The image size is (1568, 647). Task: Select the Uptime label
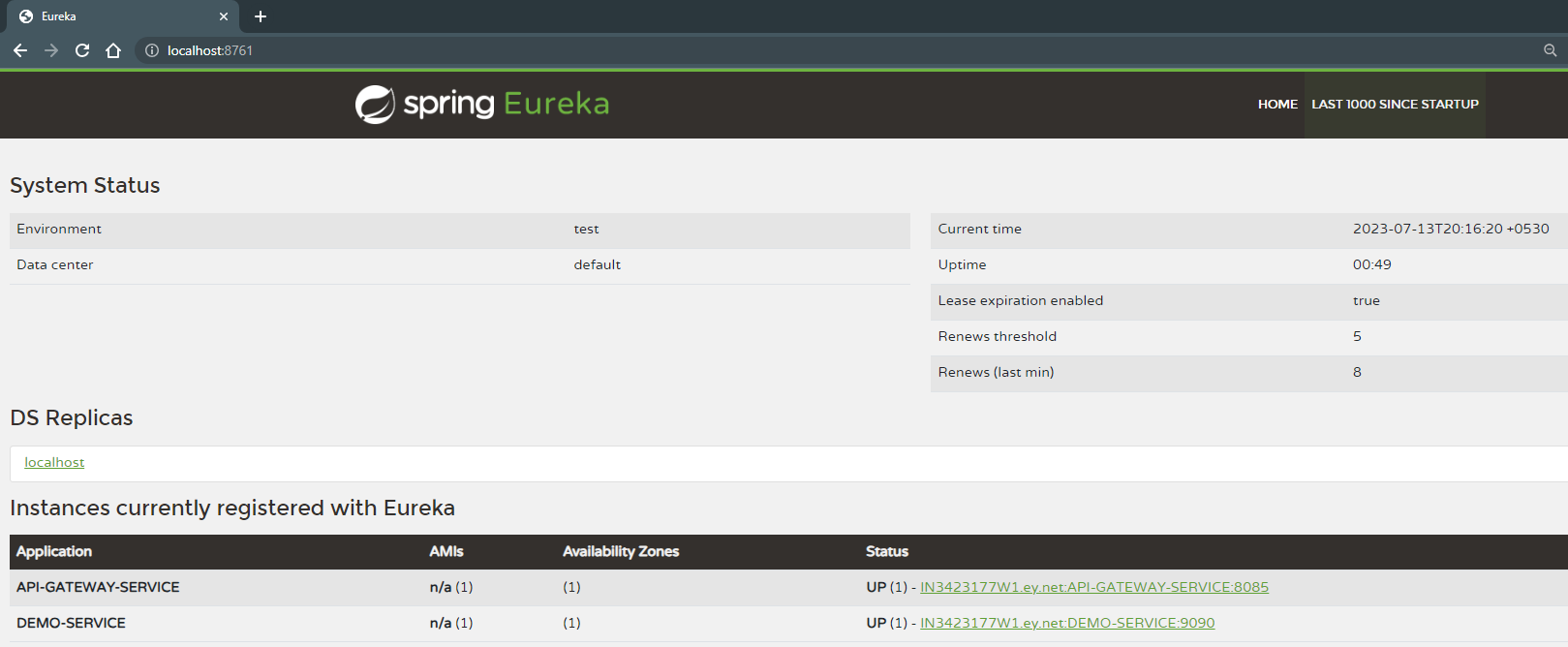963,265
